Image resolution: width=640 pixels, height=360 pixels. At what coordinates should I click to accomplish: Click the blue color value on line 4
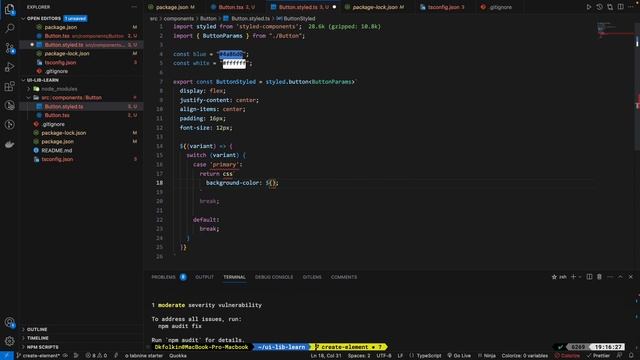(x=231, y=54)
